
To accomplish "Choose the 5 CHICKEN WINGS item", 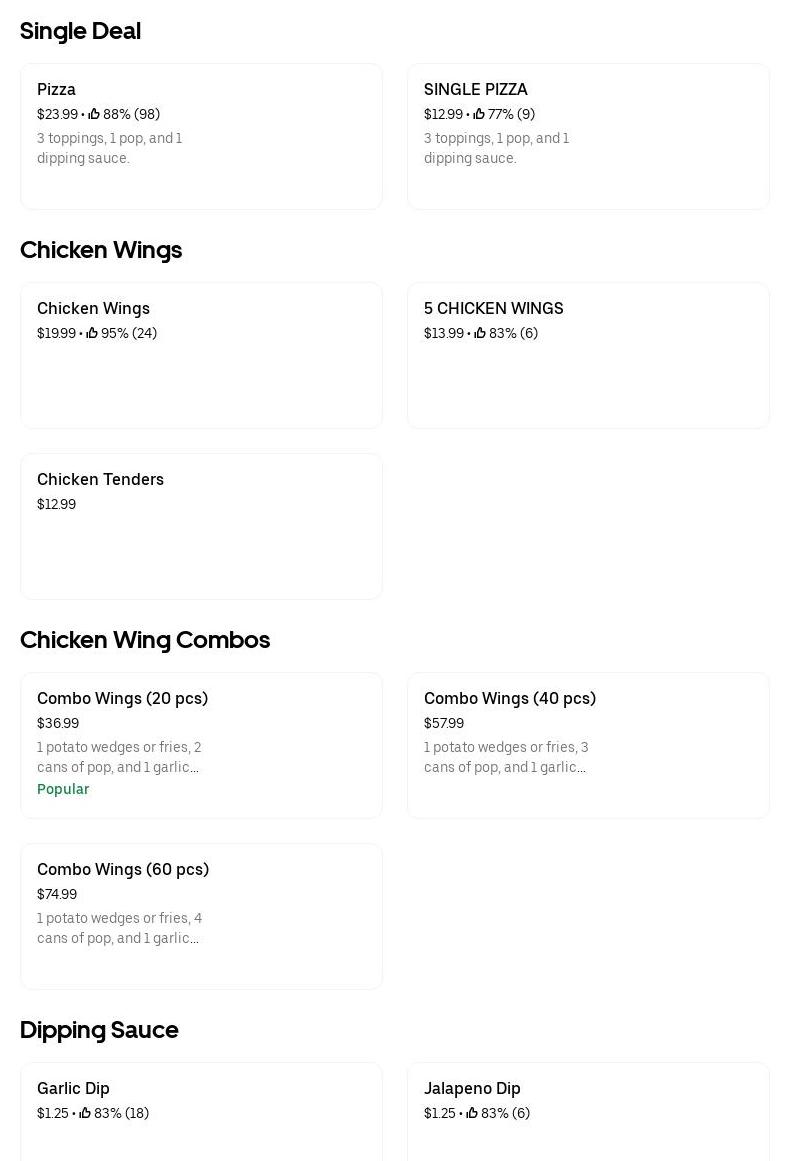I will 588,355.
